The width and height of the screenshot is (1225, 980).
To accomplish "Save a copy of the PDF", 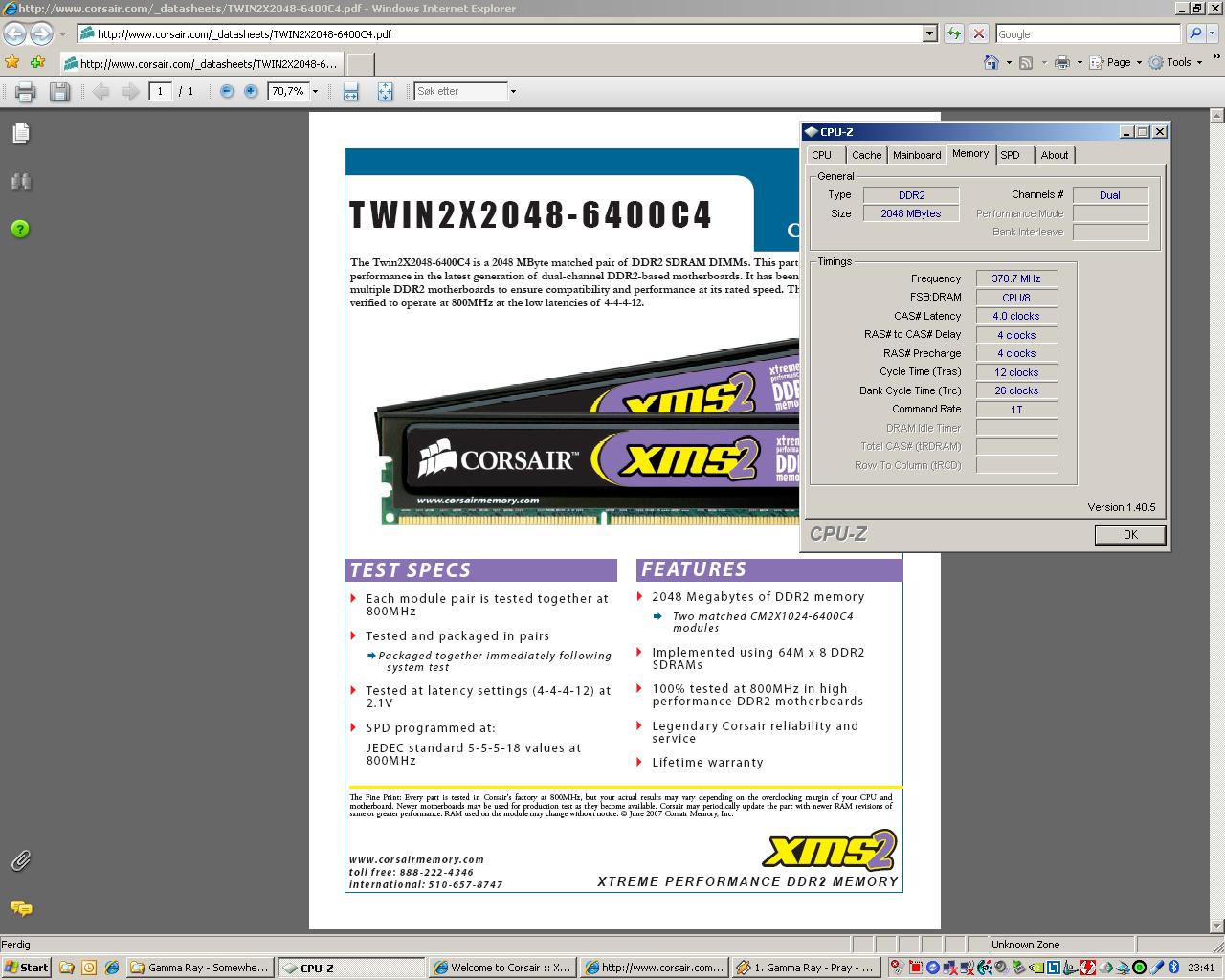I will coord(59,92).
